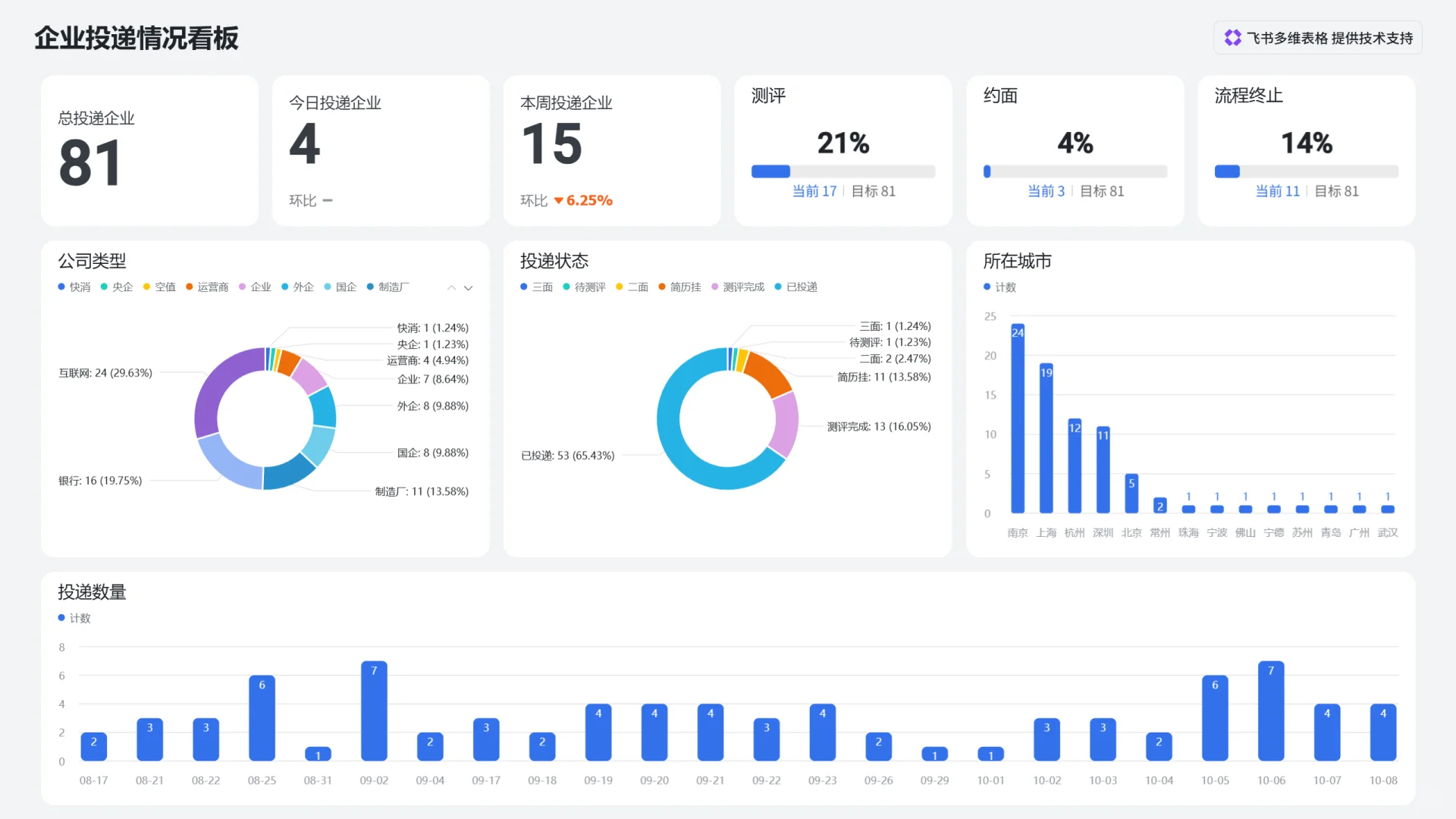Click the 快消 legend dot icon
This screenshot has height=819, width=1456.
pos(61,287)
